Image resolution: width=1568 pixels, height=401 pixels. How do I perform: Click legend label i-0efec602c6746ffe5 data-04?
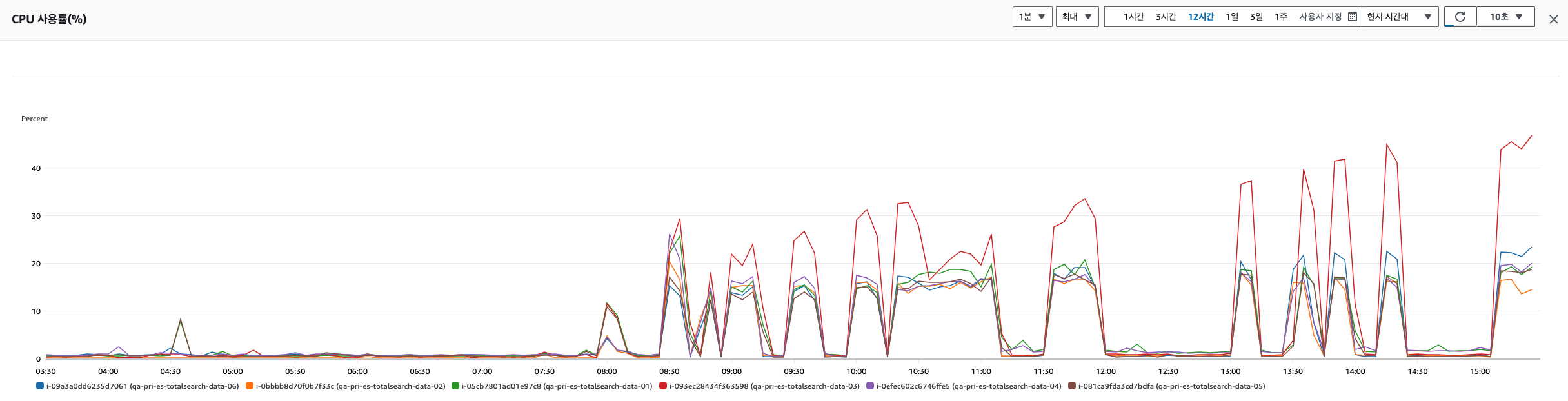tap(969, 386)
